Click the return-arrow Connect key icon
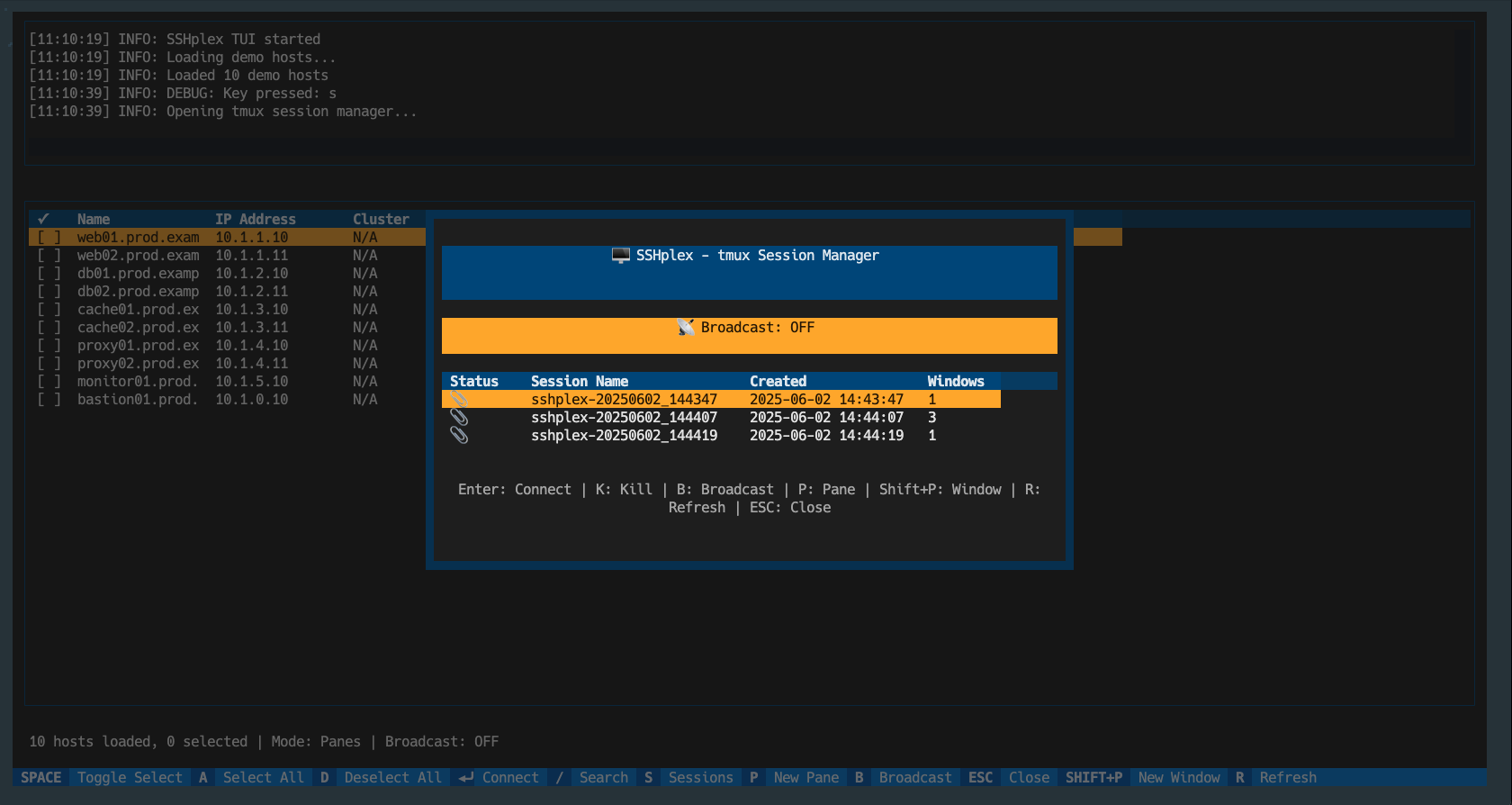The image size is (1512, 805). 466,778
